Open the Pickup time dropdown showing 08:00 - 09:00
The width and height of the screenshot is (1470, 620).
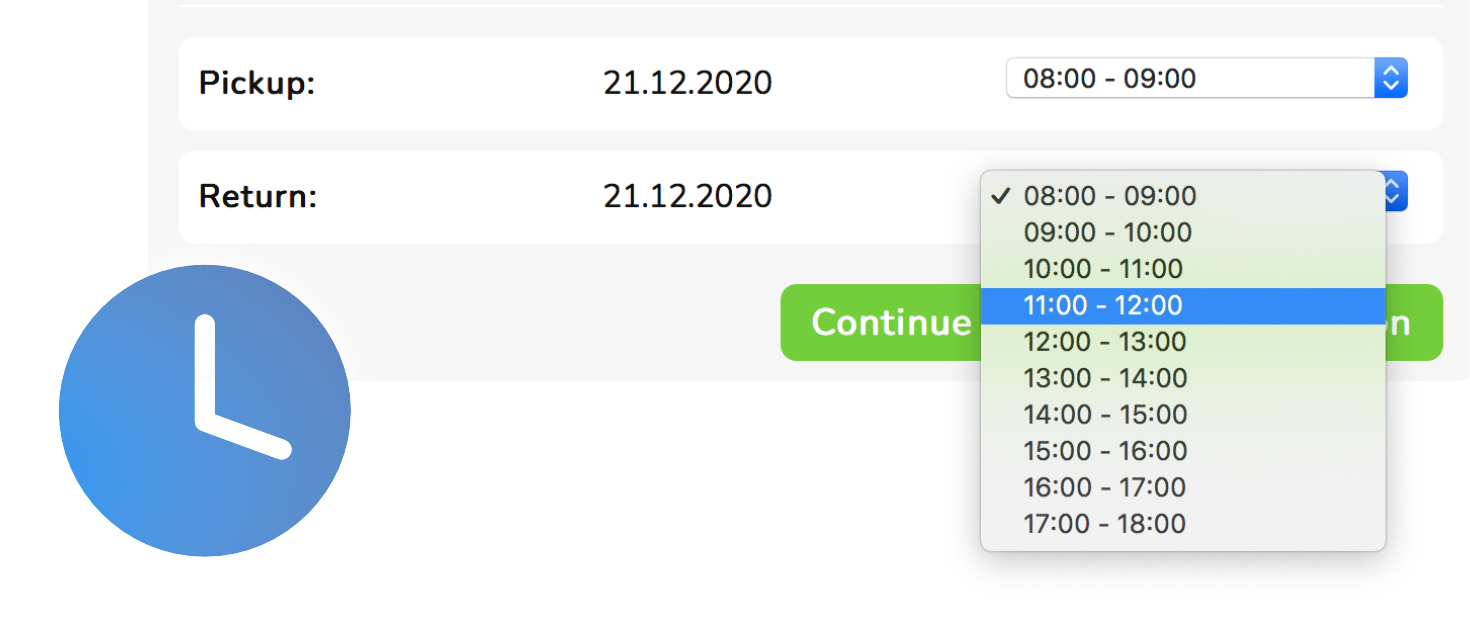click(x=1206, y=78)
